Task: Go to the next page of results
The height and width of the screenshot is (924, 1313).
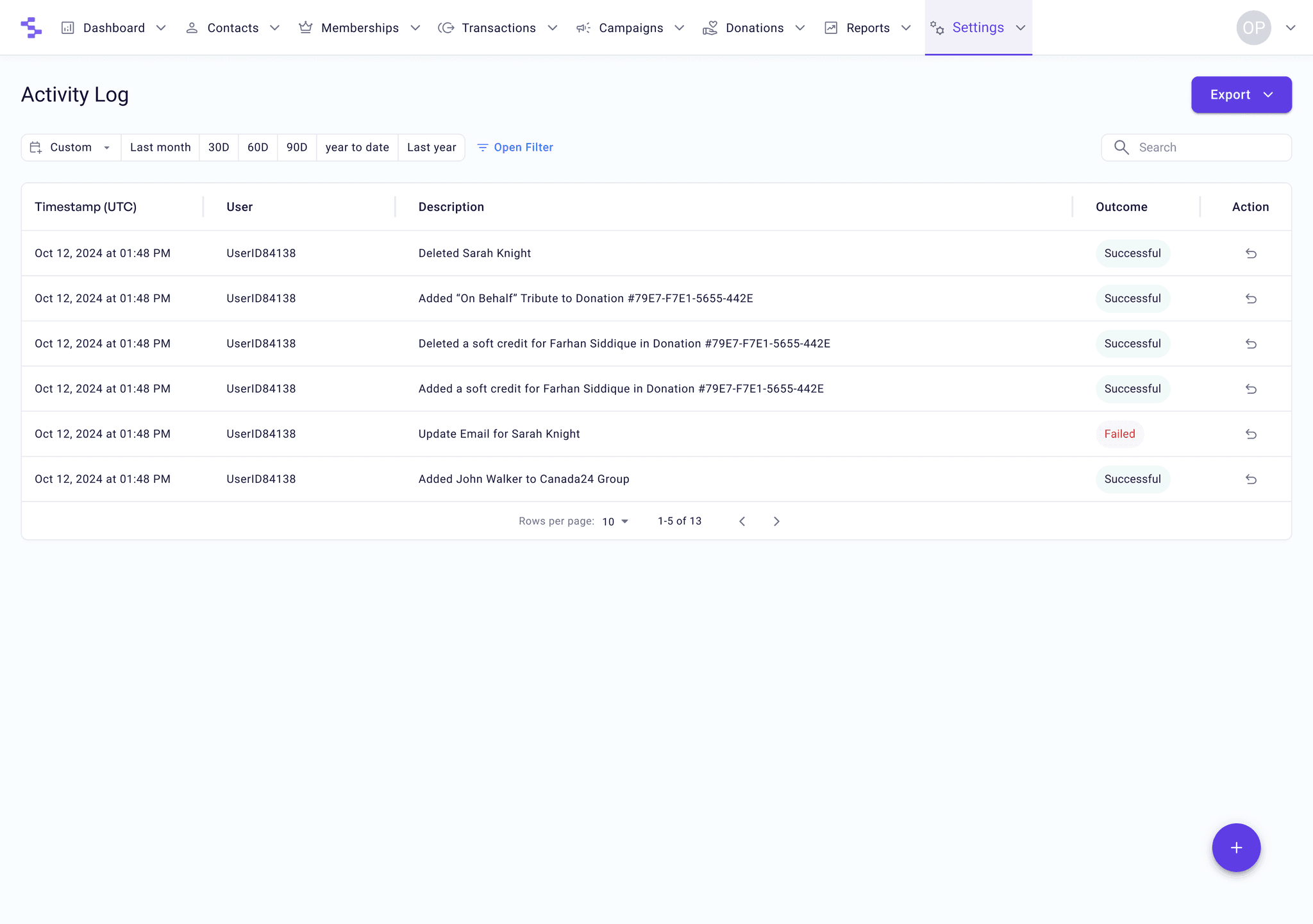Action: point(776,521)
